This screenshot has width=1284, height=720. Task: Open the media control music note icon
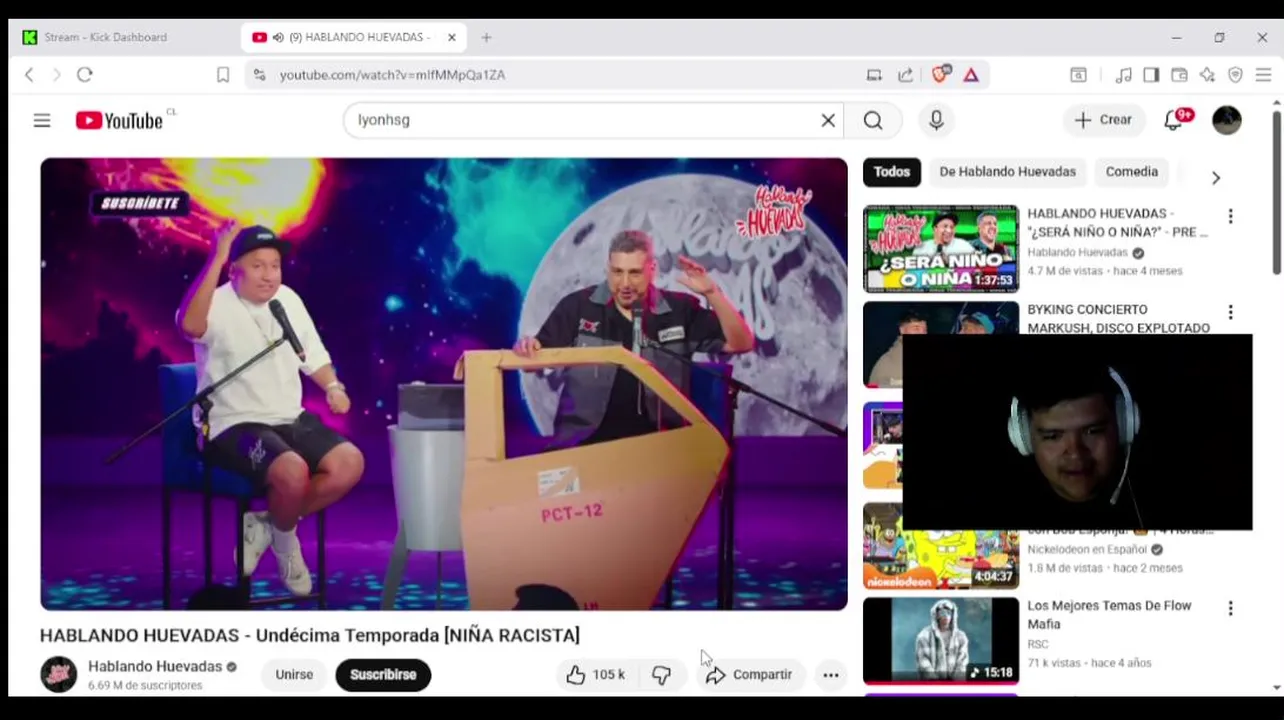1124,75
